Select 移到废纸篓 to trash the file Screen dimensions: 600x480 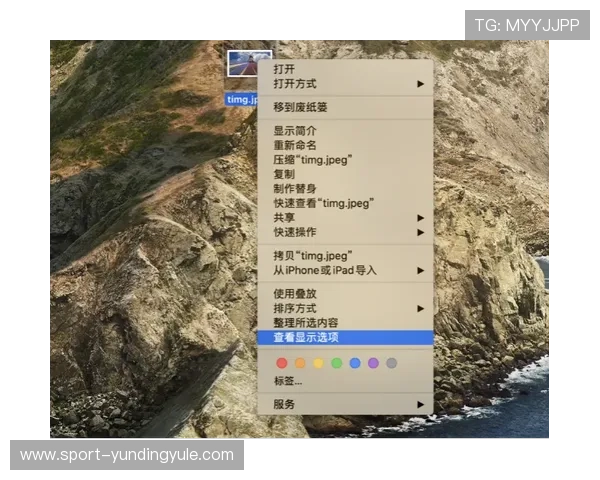[x=345, y=107]
